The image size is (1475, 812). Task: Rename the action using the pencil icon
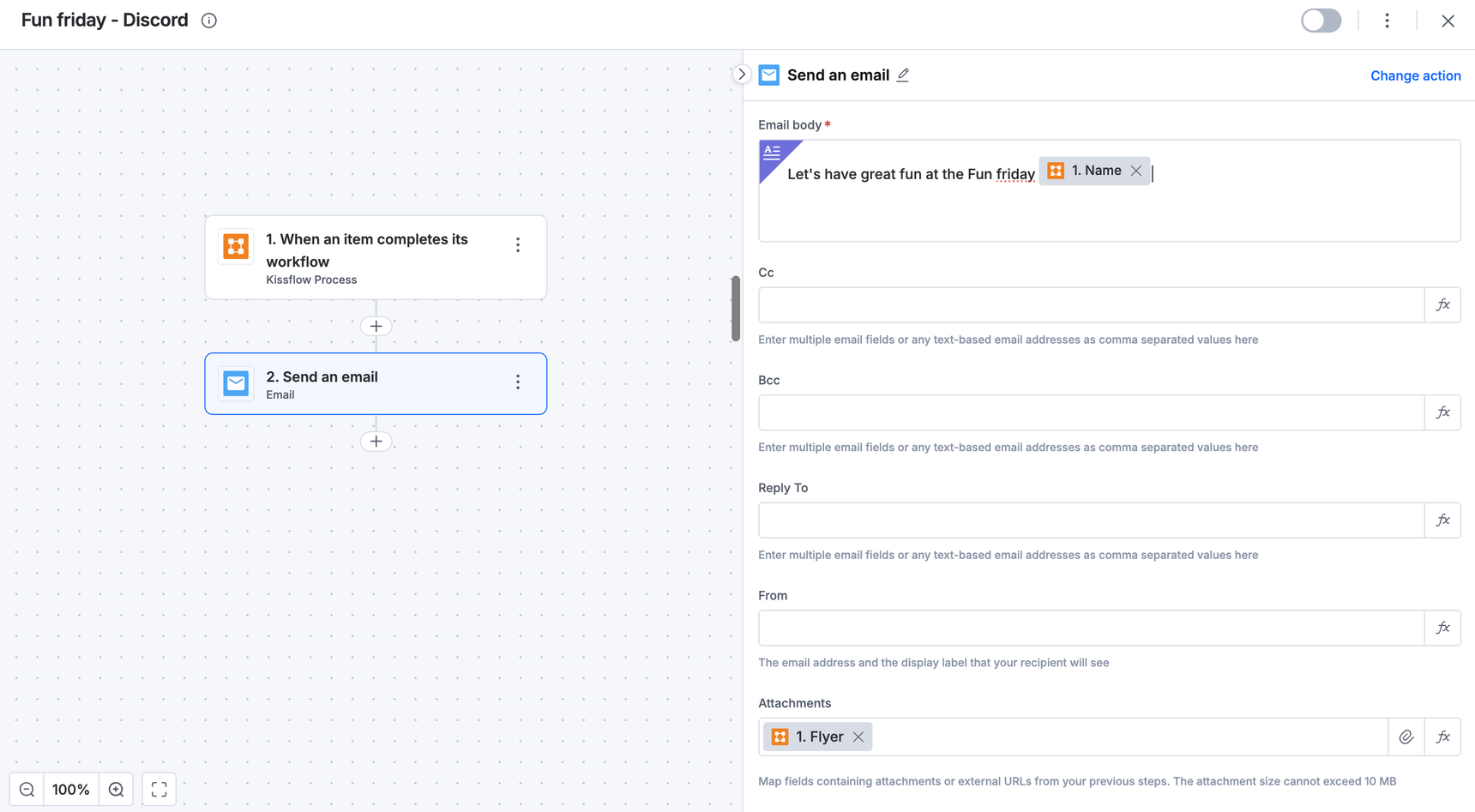click(903, 75)
